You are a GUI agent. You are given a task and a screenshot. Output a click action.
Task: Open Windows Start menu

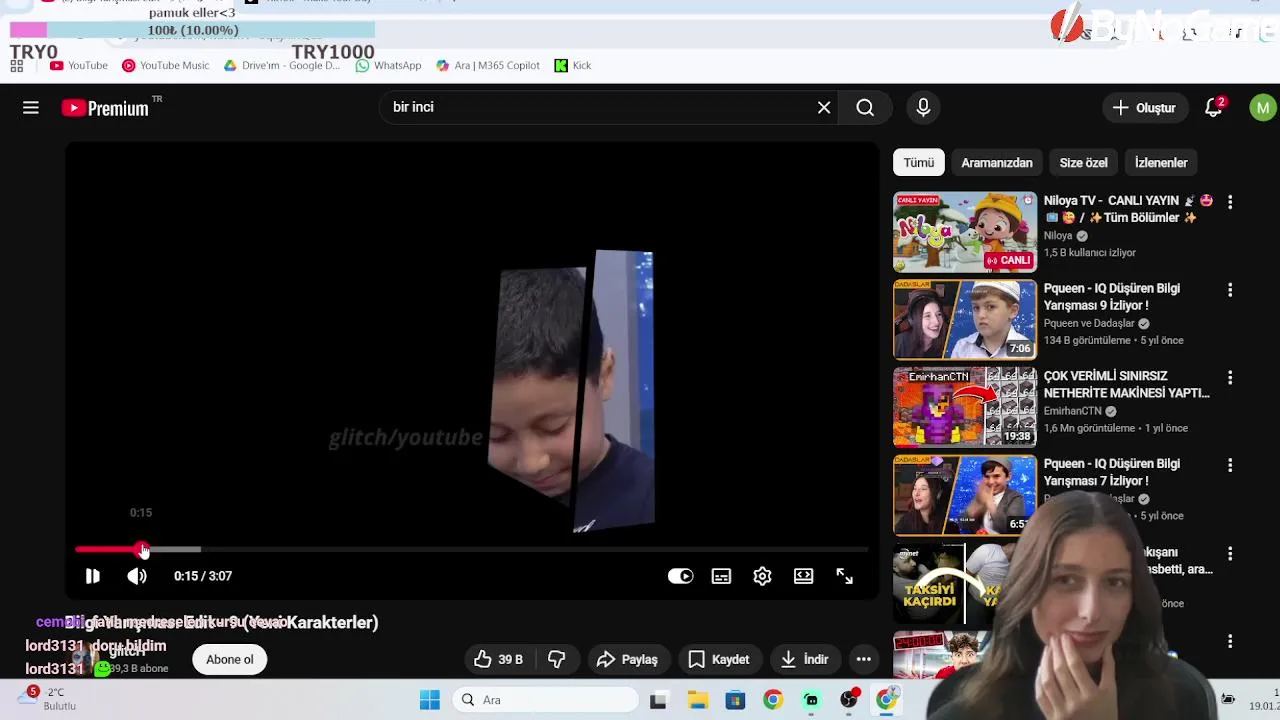pos(430,700)
